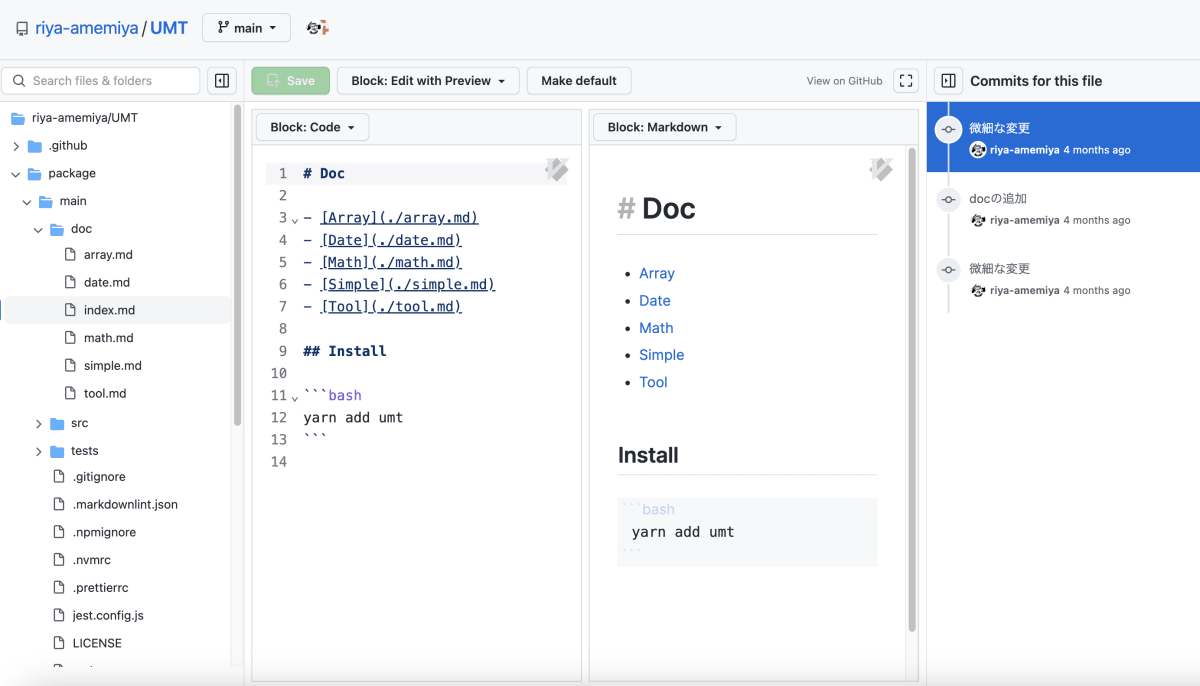Open the riya-amemiya owner link
Image resolution: width=1200 pixels, height=686 pixels.
(x=87, y=28)
